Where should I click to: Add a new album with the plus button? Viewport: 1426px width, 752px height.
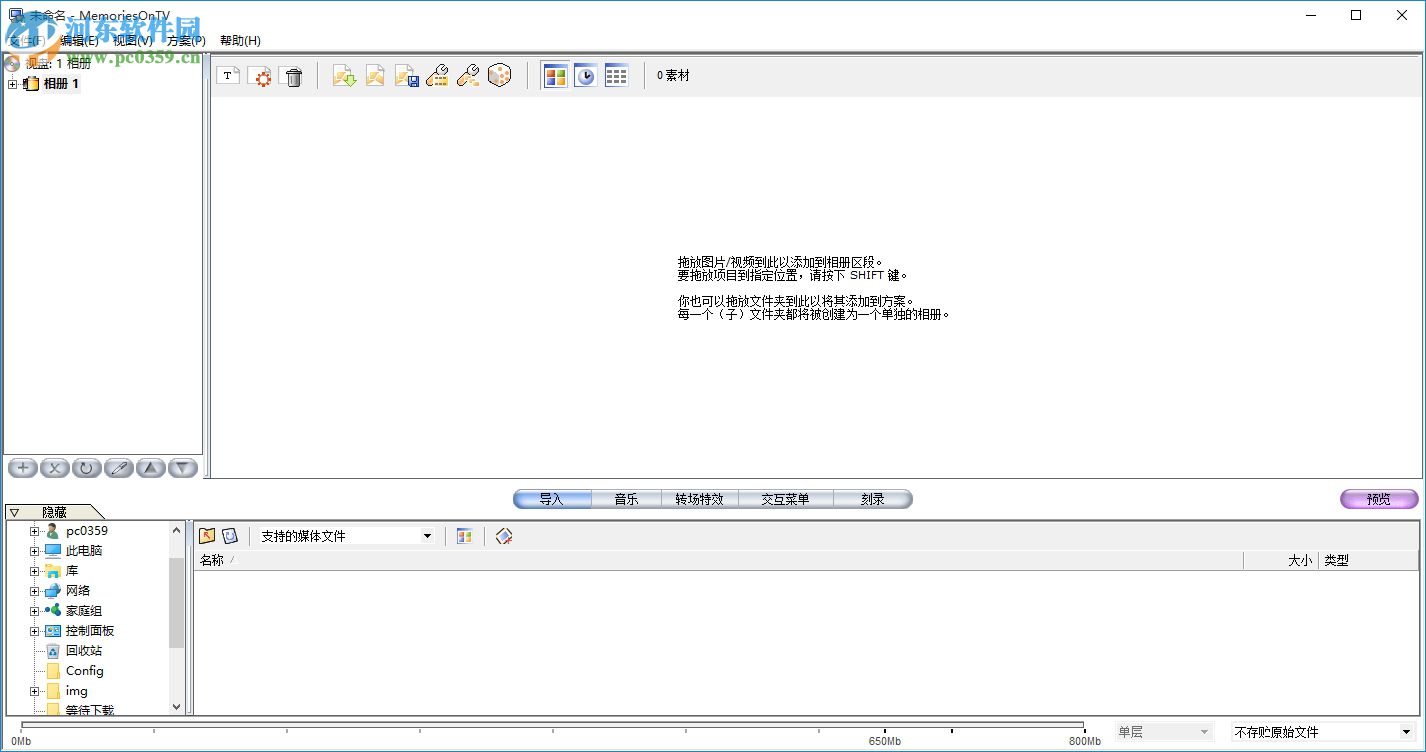tap(23, 468)
